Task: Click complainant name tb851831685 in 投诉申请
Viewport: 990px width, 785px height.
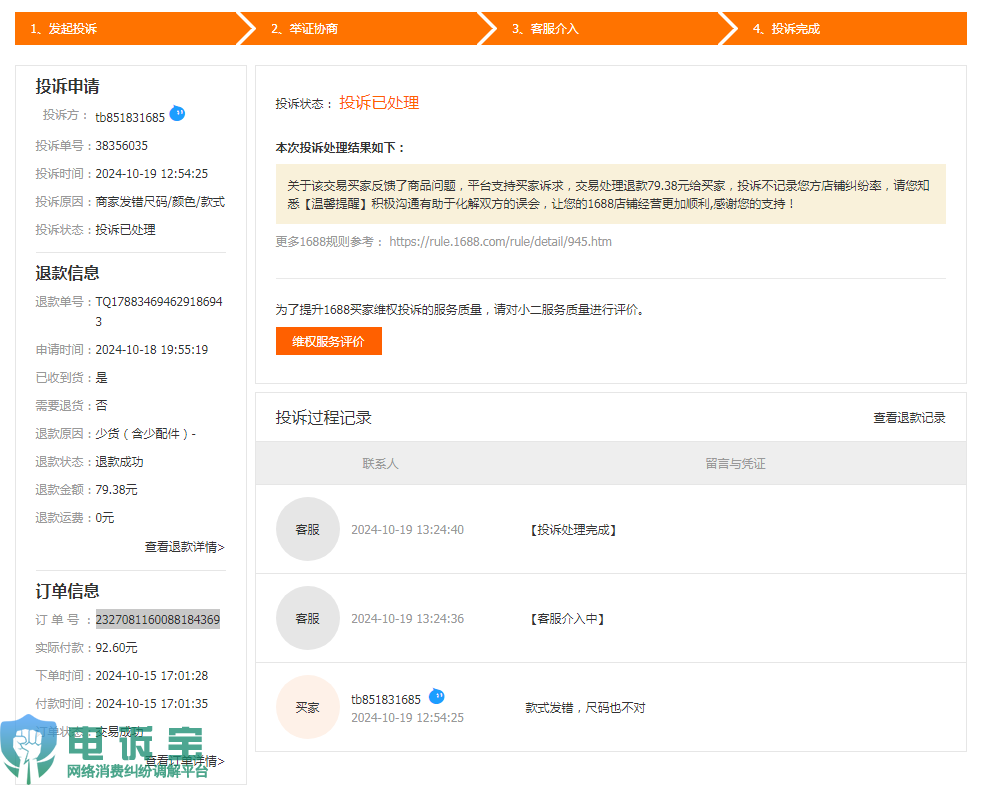Action: click(x=130, y=117)
